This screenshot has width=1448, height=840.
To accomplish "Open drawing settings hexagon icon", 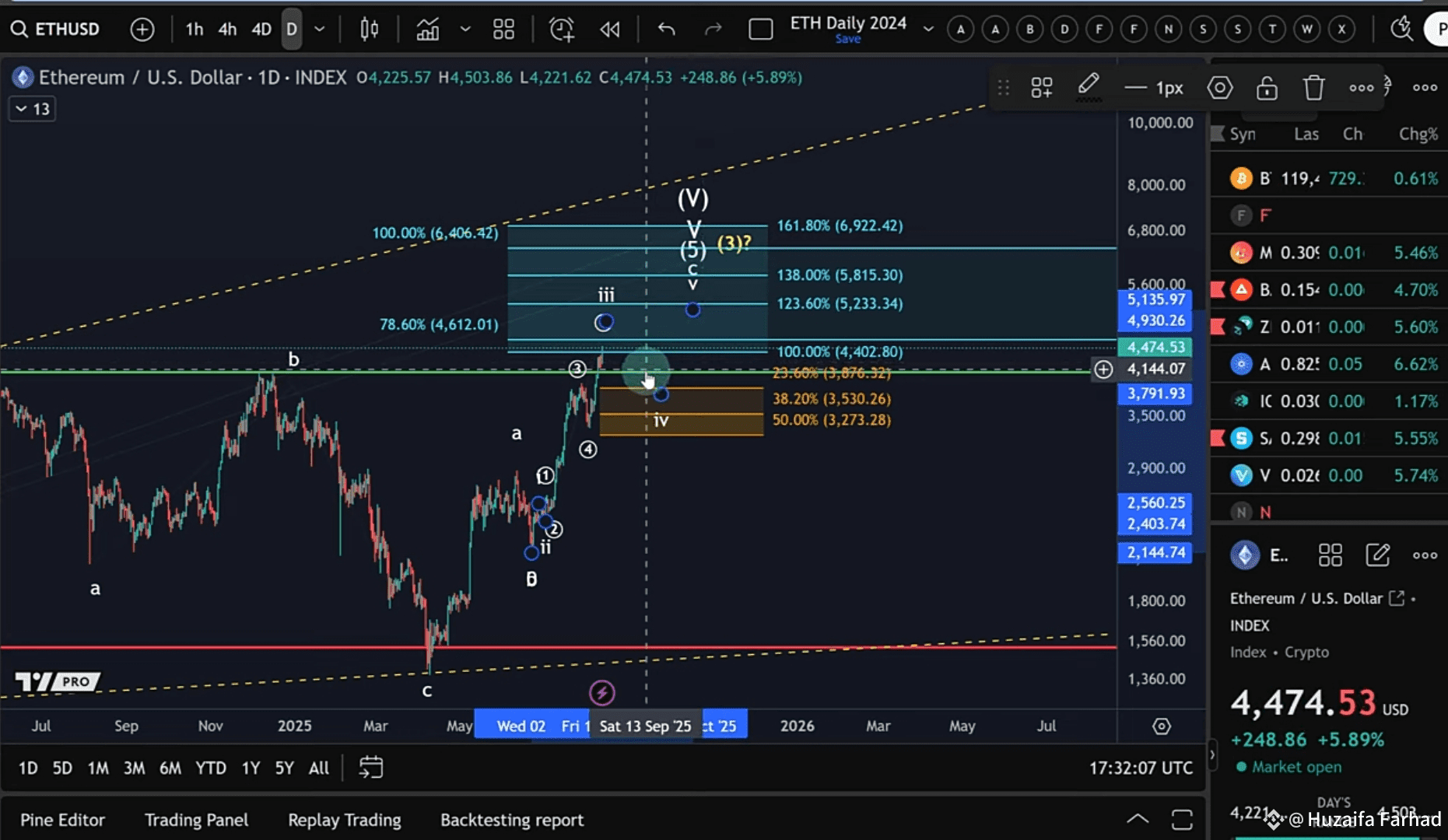I will click(x=1219, y=87).
